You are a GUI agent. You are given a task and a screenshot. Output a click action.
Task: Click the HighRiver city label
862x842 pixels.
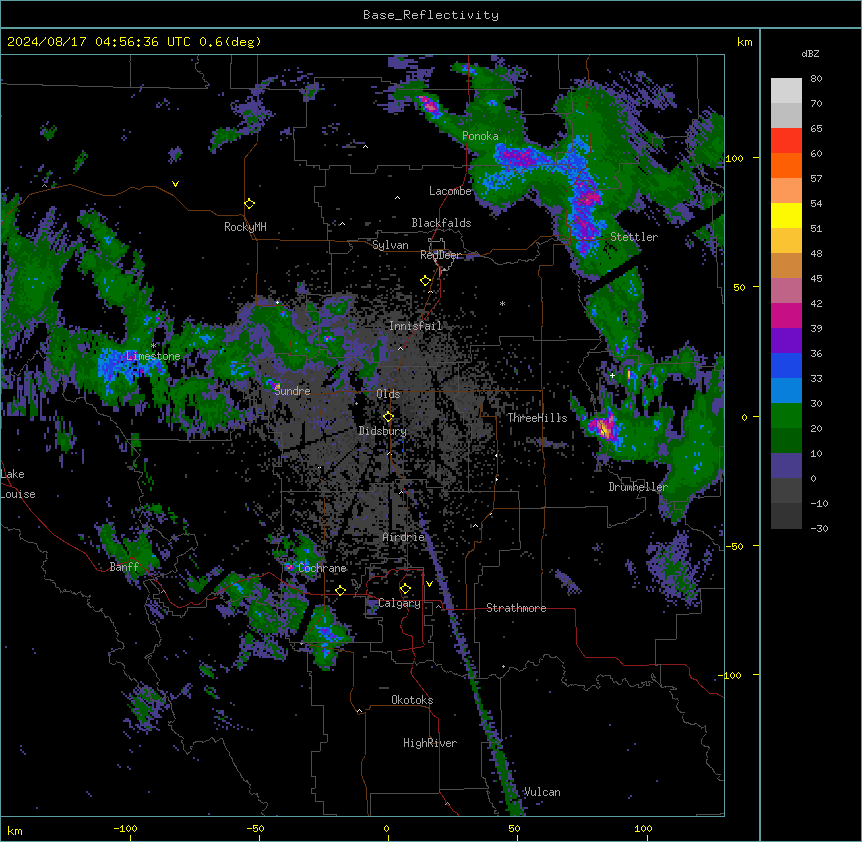point(430,743)
